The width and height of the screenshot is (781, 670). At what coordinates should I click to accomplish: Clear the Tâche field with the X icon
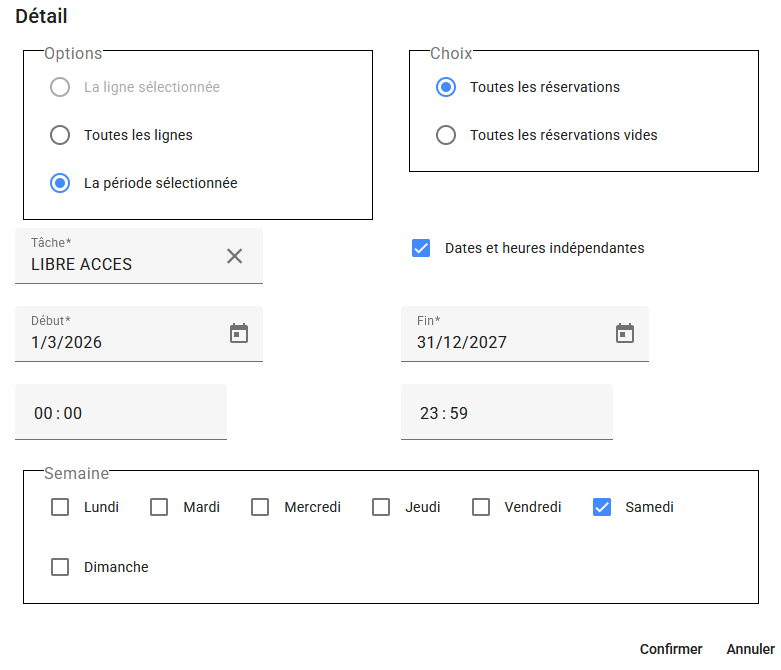pos(234,256)
